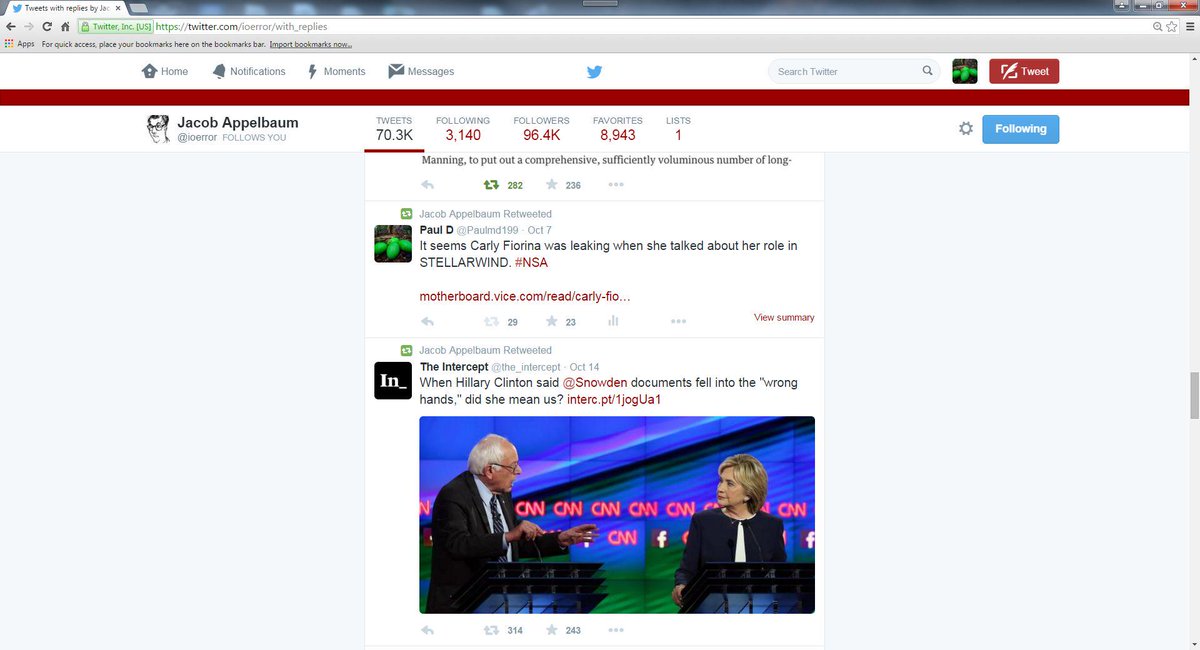Click Import bookmarks now link
The height and width of the screenshot is (650, 1200).
311,44
